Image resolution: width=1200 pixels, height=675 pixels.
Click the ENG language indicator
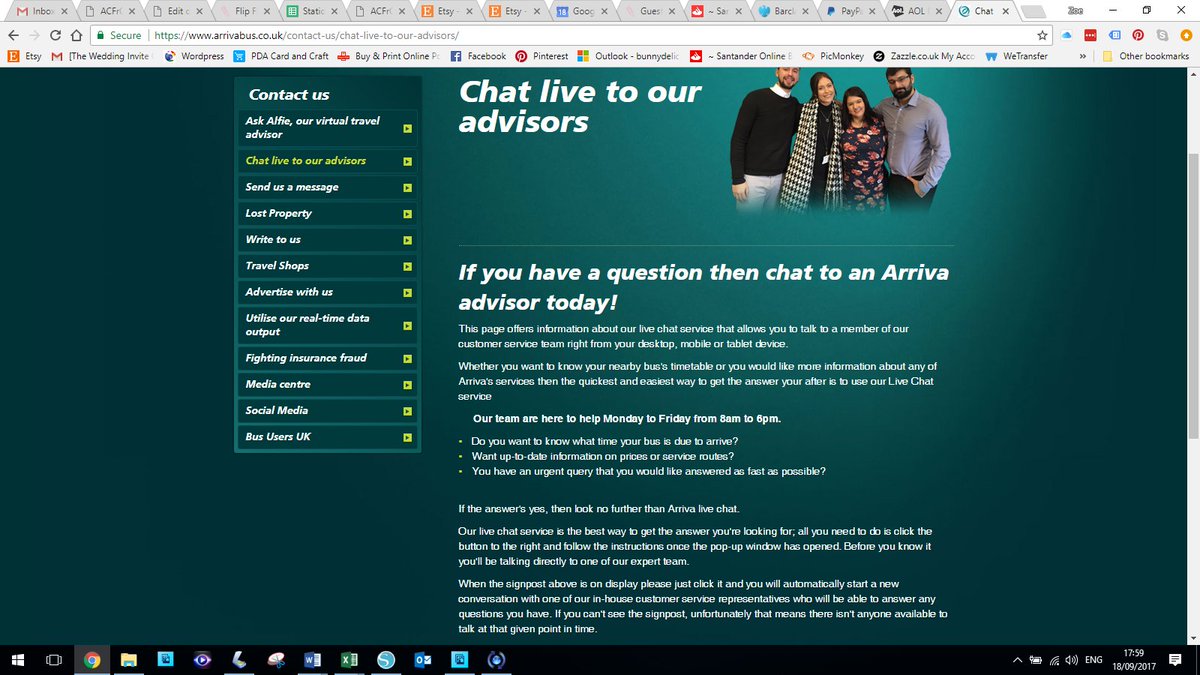coord(1094,660)
